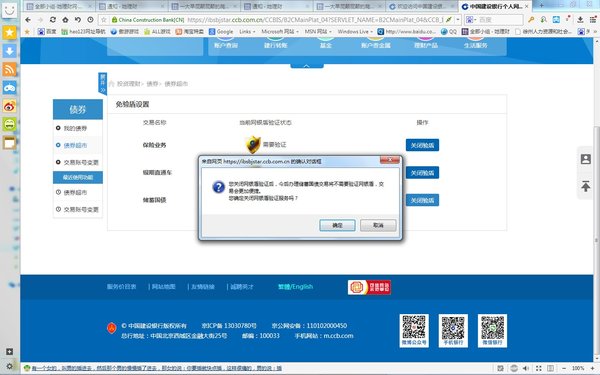600x375 pixels.
Task: Expand the MSN 网站 bookmark folder
Action: tap(318, 32)
